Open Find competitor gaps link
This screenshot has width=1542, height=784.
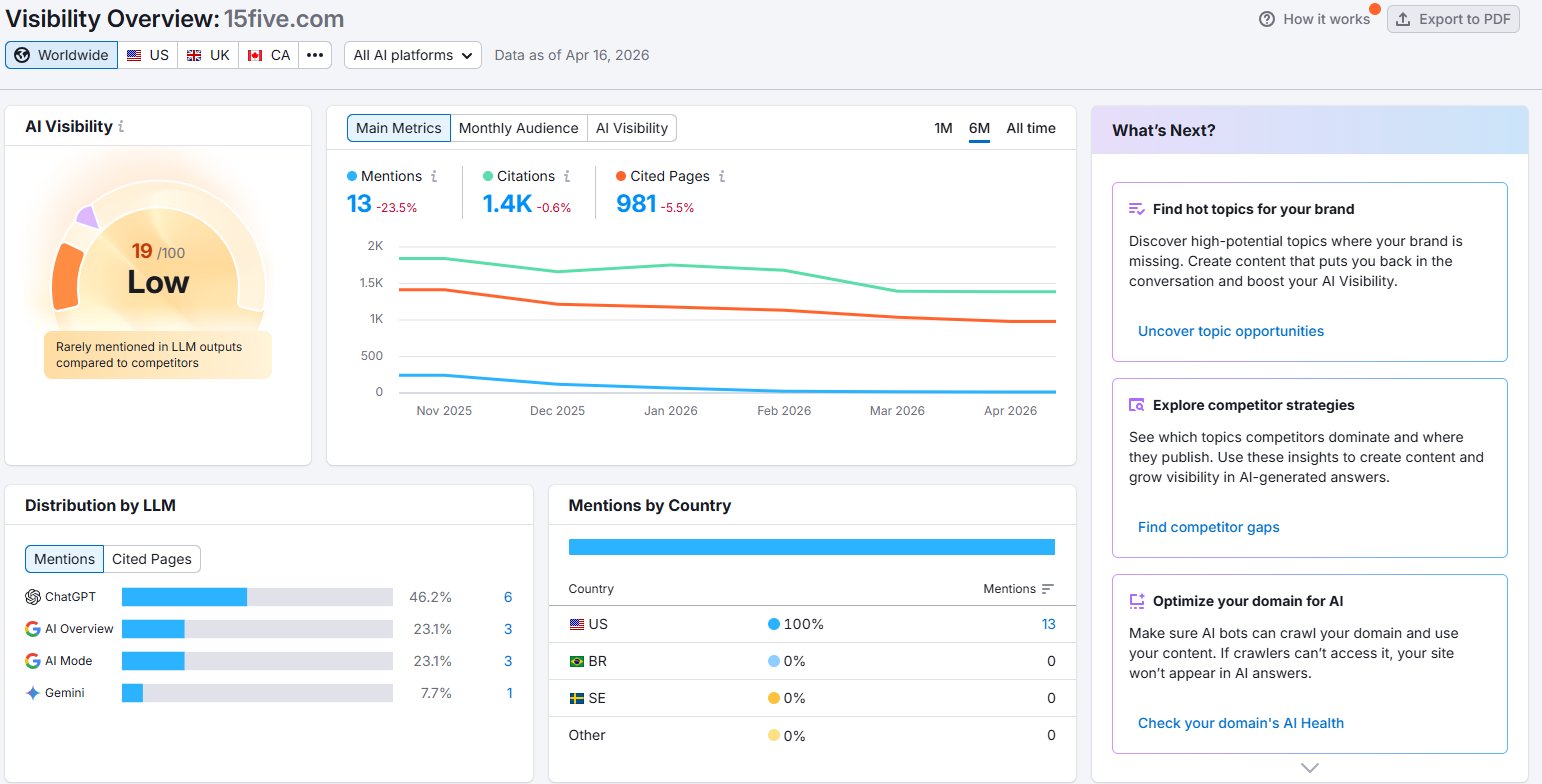click(1209, 527)
